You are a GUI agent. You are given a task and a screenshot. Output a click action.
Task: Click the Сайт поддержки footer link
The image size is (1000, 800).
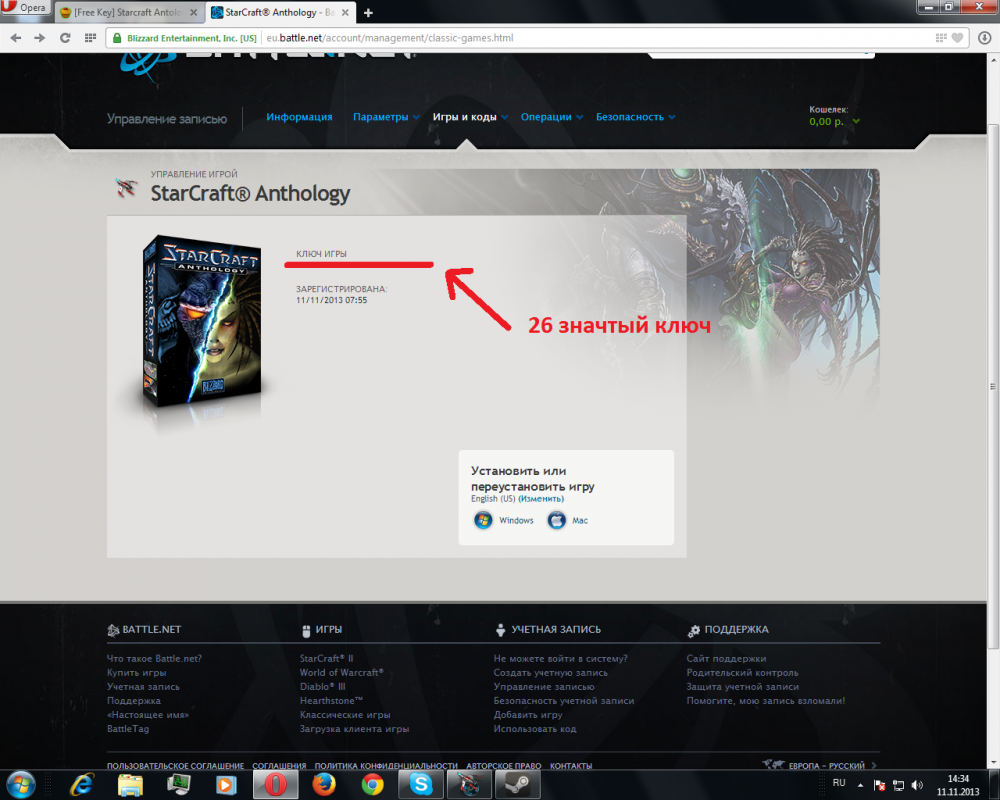(726, 659)
